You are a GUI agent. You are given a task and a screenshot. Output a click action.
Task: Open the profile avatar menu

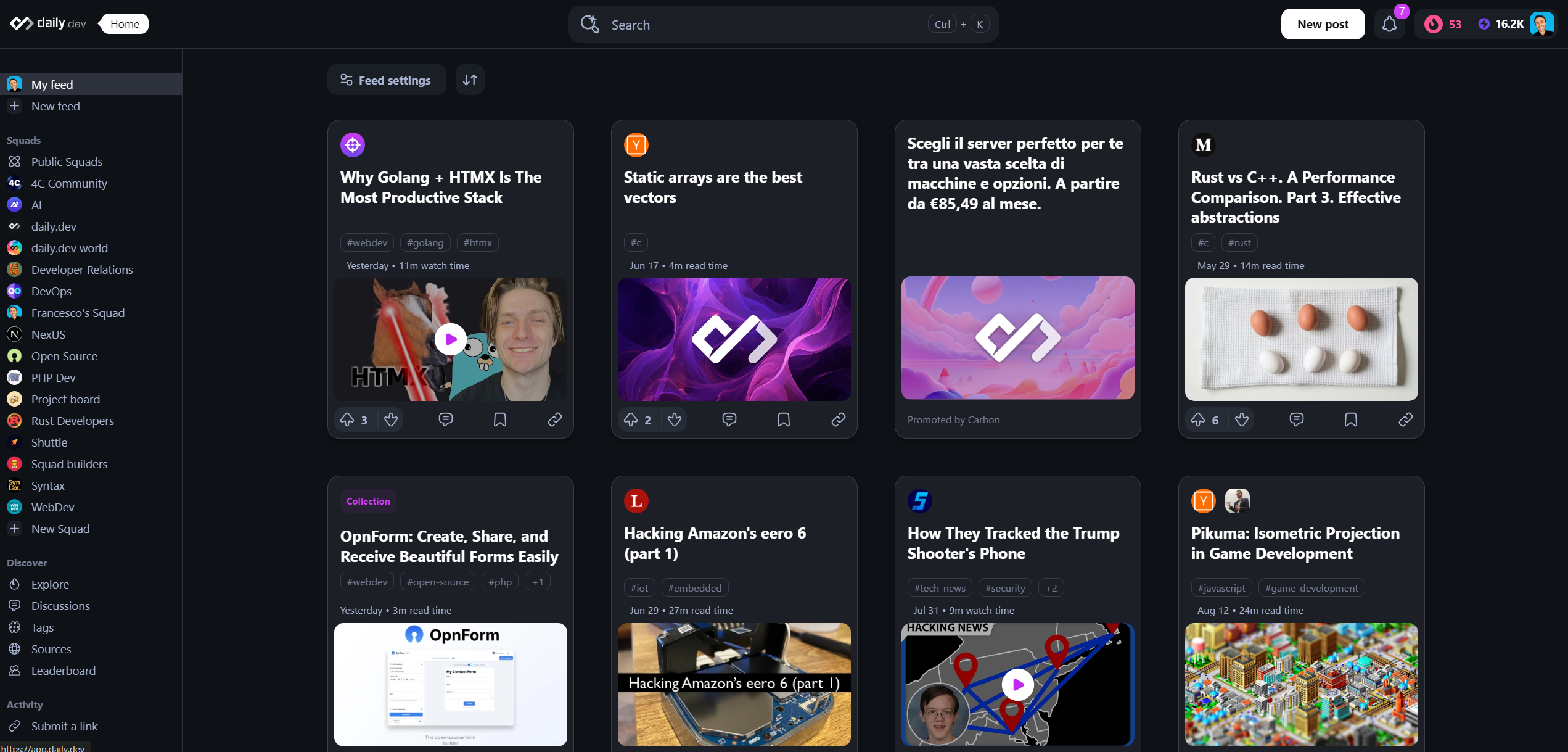coord(1541,24)
